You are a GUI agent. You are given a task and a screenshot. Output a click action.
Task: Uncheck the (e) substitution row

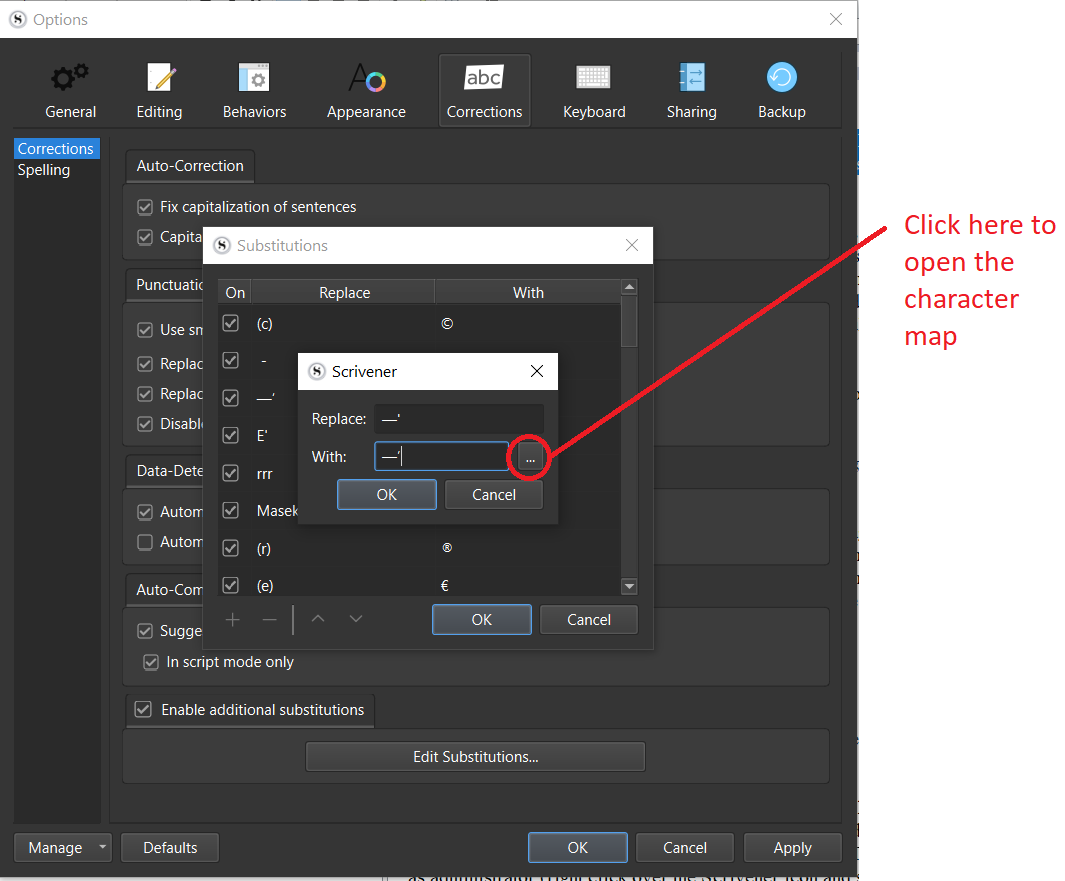(x=231, y=585)
